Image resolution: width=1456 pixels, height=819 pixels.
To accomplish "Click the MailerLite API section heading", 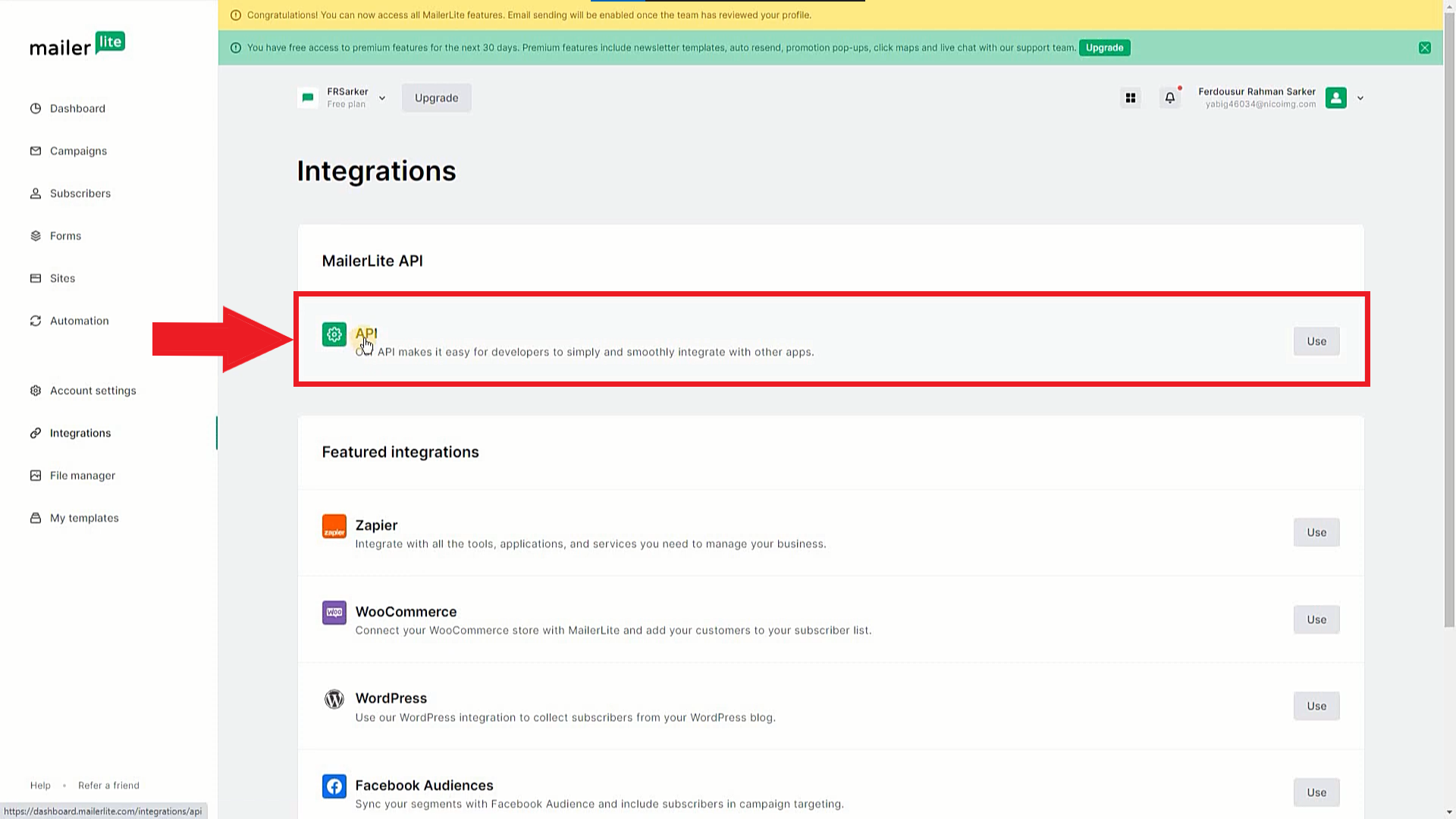I will pyautogui.click(x=372, y=261).
